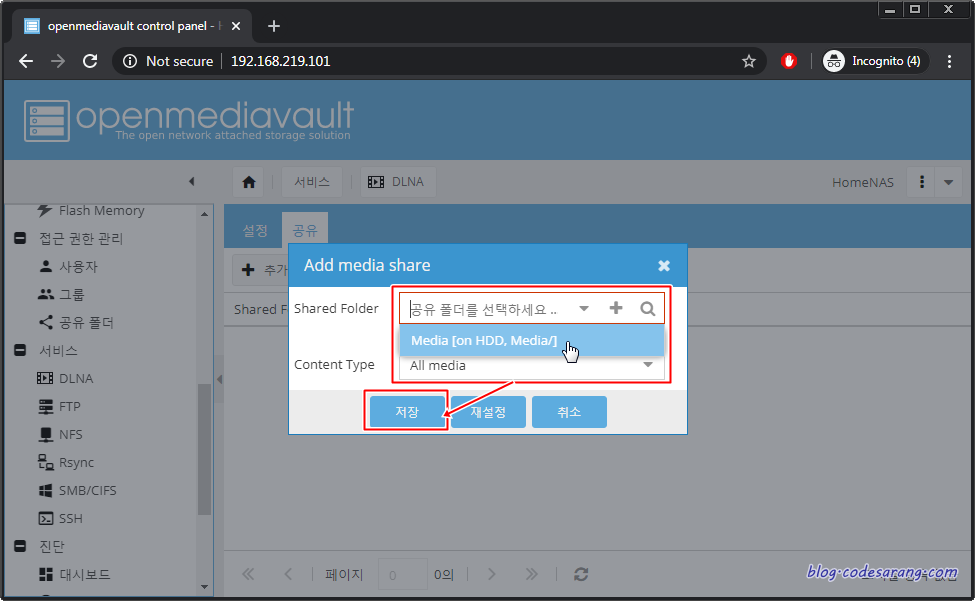Open the Chrome three-dot menu
The width and height of the screenshot is (975, 601).
point(949,61)
